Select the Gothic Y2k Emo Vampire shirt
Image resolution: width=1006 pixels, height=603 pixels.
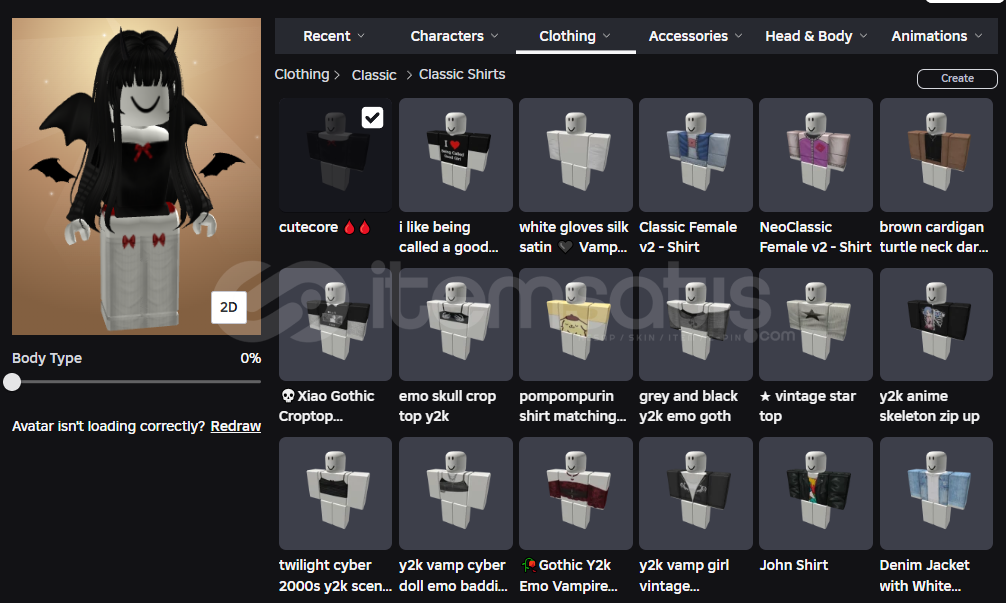coord(575,493)
